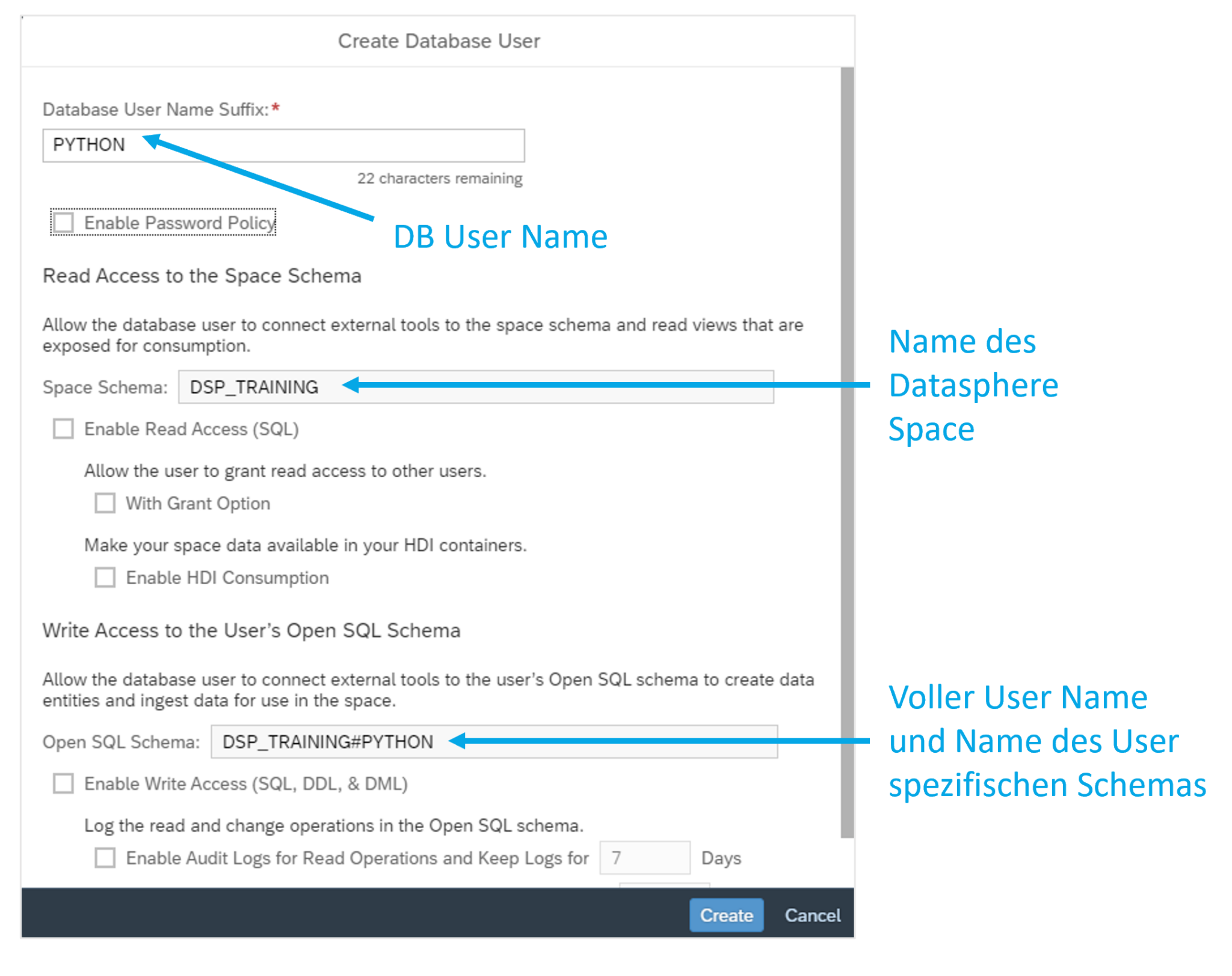Tick the With Grant Option checkbox

pos(104,503)
